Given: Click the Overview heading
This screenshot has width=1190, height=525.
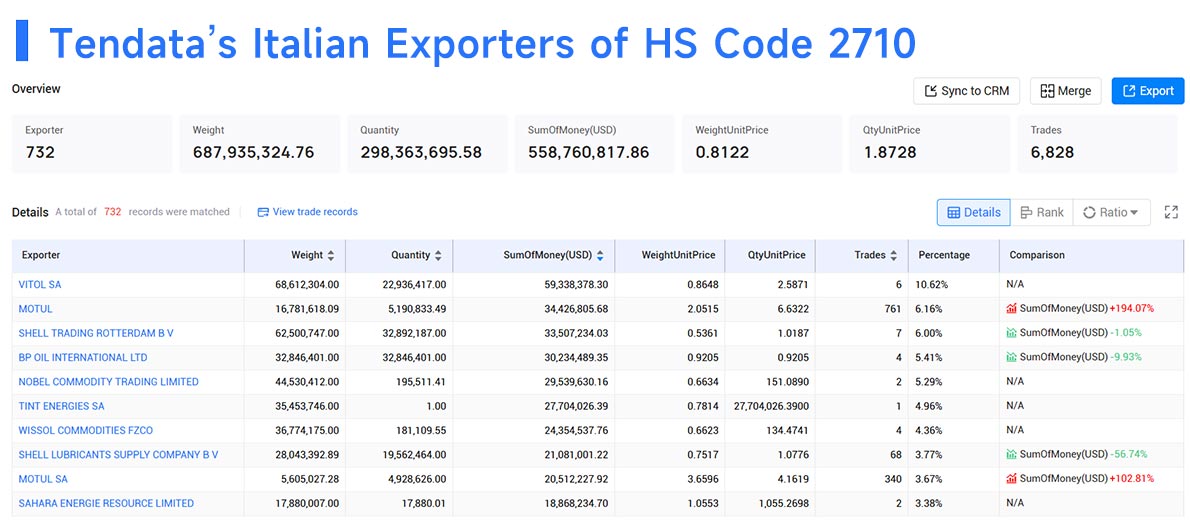Looking at the screenshot, I should tap(36, 89).
